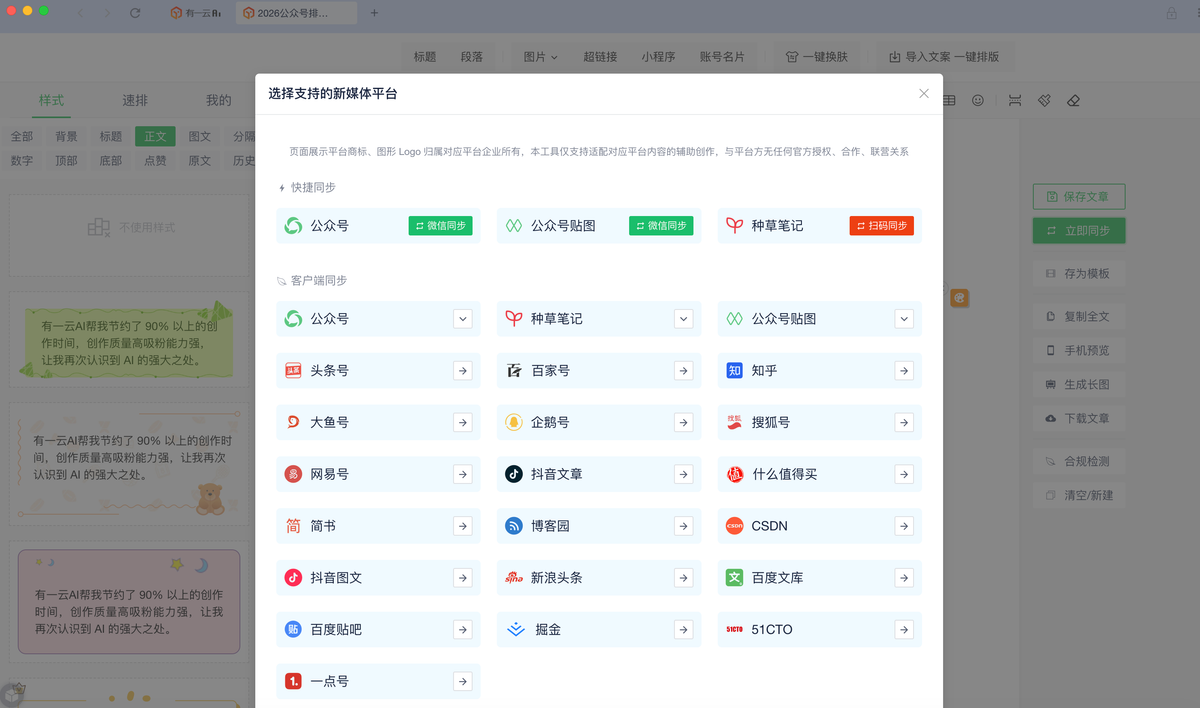Click the 百度文库 arrow icon
This screenshot has height=708, width=1200.
click(904, 577)
